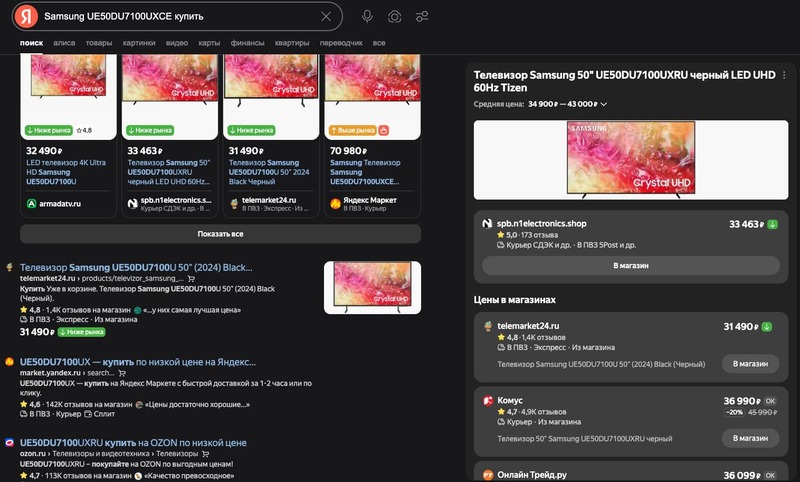The image size is (800, 482).
Task: Expand the average price range dropdown
Action: 604,104
